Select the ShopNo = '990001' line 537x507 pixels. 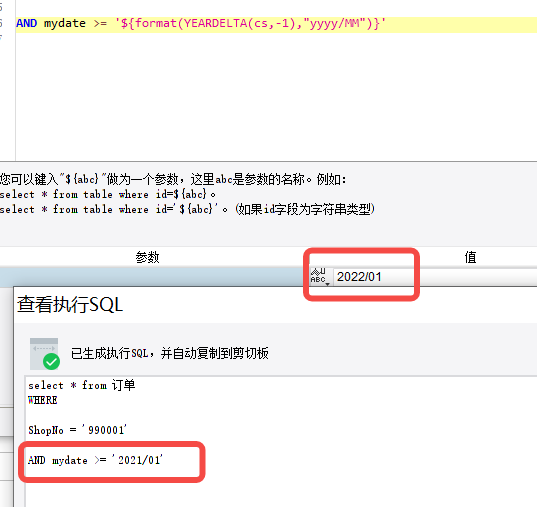coord(77,430)
